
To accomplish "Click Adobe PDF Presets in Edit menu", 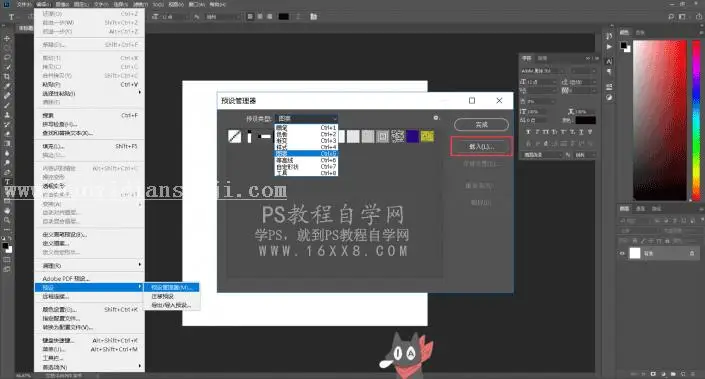I will [x=89, y=279].
